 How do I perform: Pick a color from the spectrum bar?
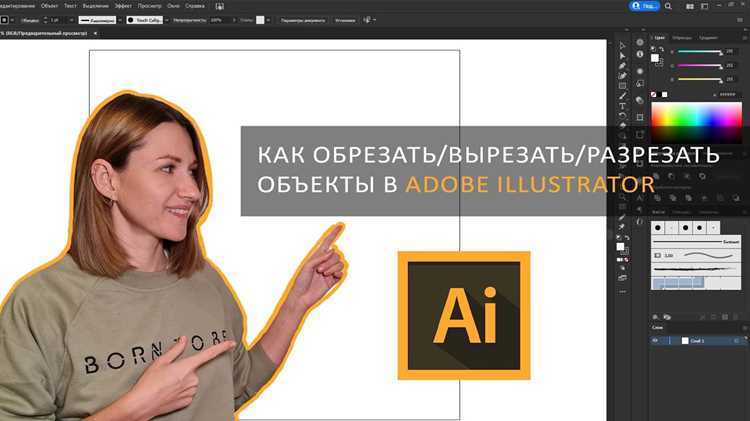696,122
